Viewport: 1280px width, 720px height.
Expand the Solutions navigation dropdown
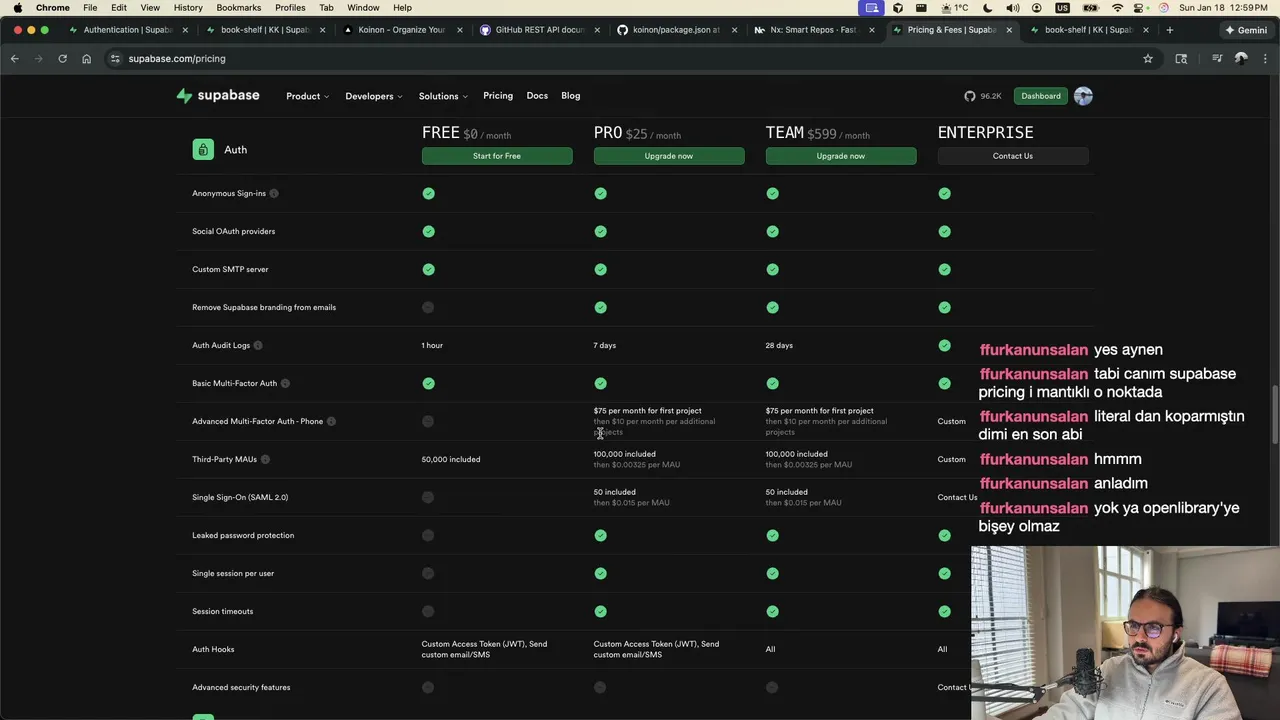[x=443, y=96]
